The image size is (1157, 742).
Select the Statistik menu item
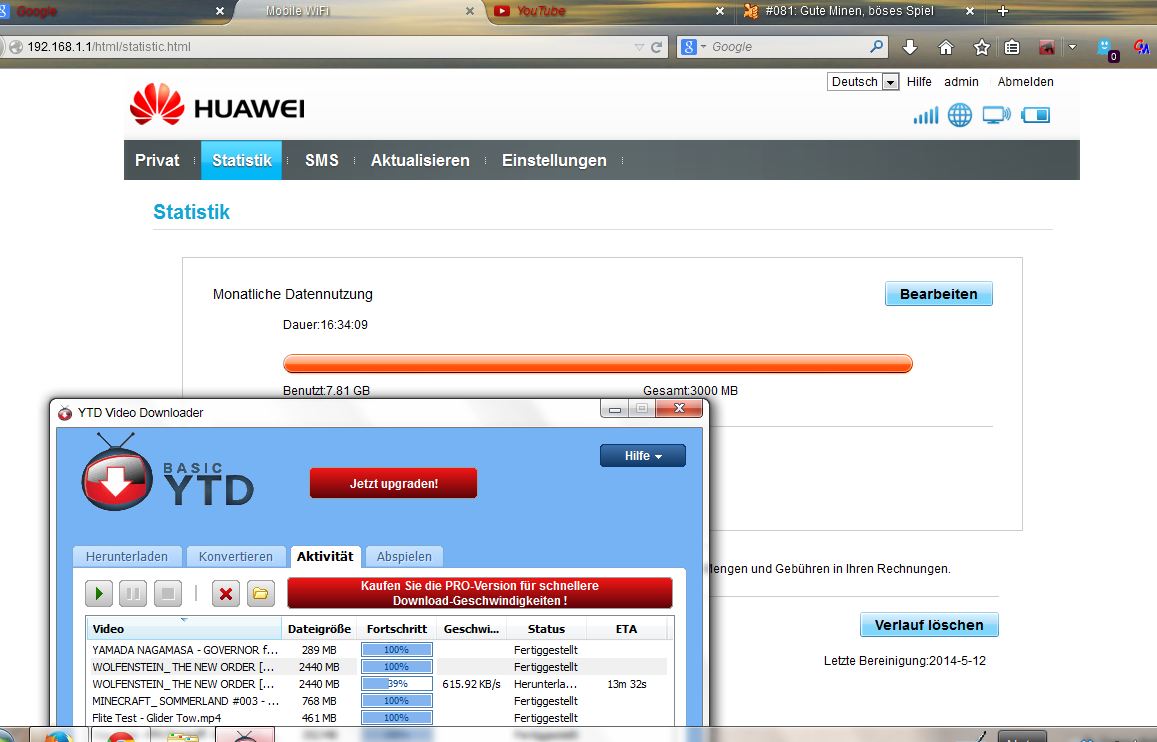pyautogui.click(x=241, y=160)
